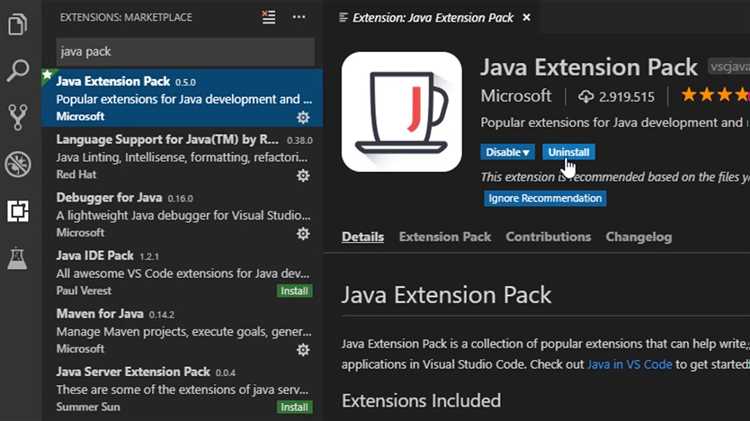Select Maven for Java list item

(182, 331)
